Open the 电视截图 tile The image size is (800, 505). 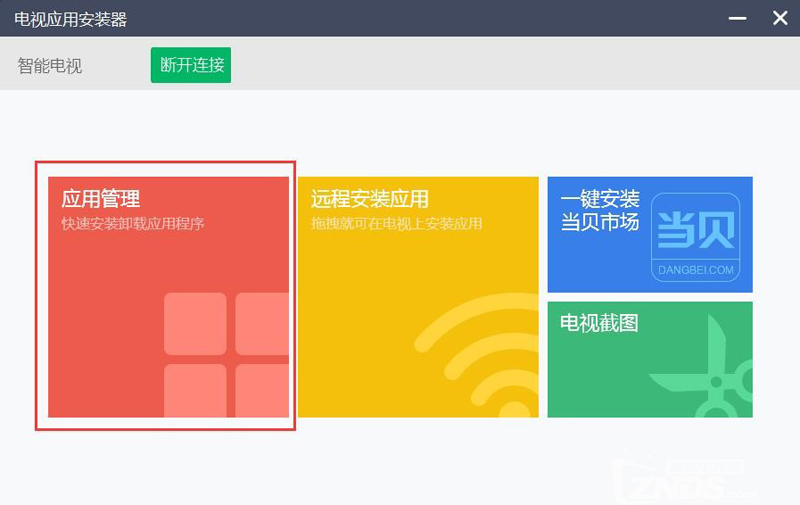tap(650, 360)
